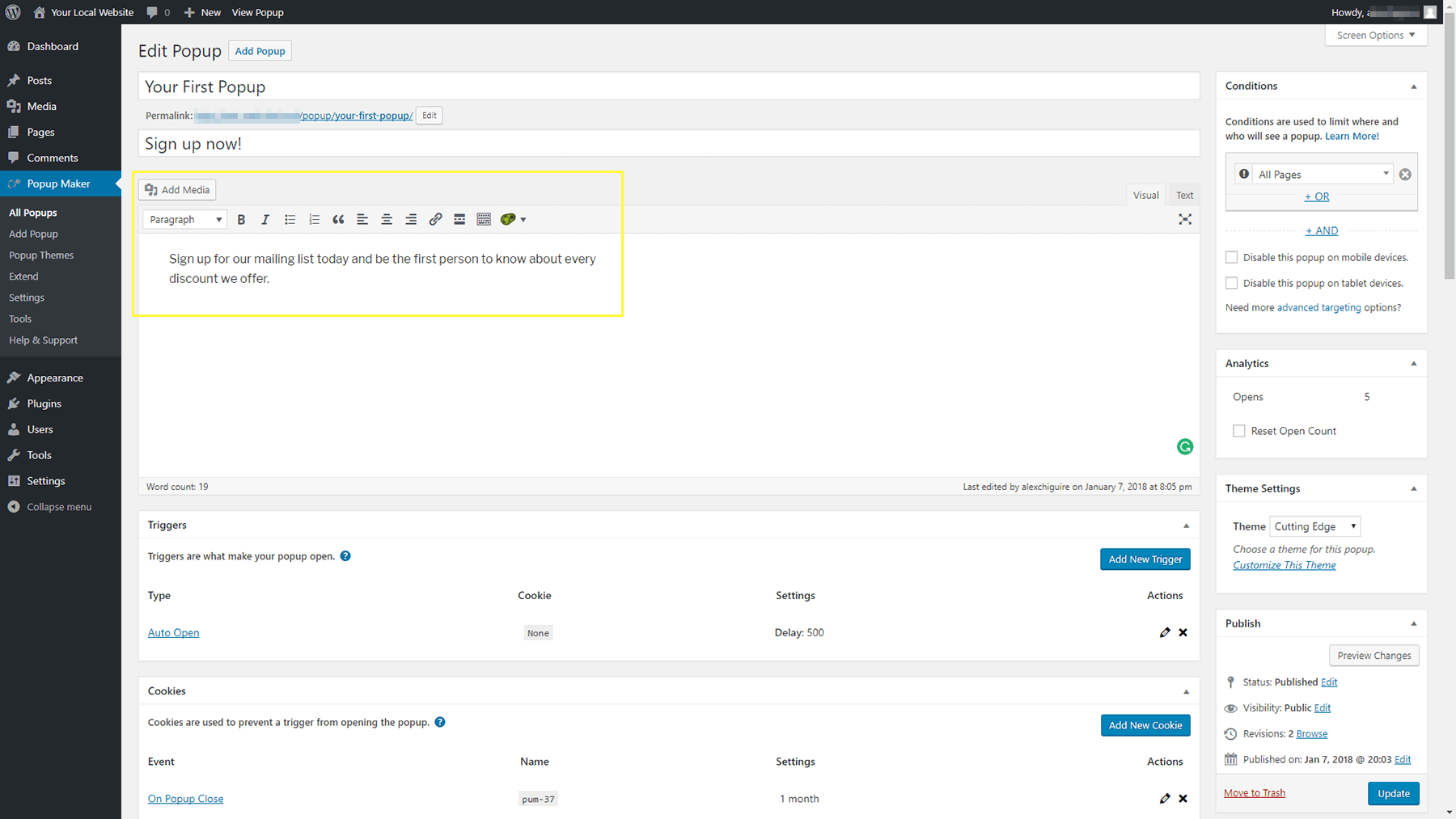Tick the Reset Open Count checkbox

pyautogui.click(x=1239, y=431)
